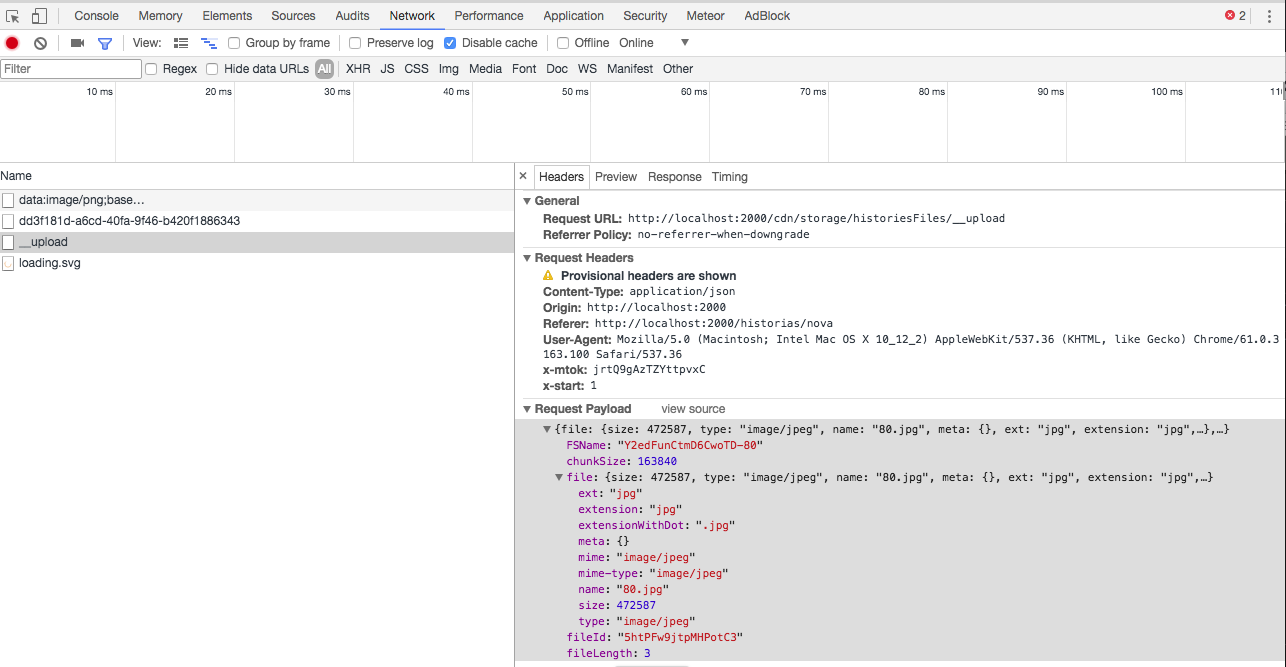Clear the network log with slash icon
This screenshot has width=1286, height=667.
(x=40, y=42)
